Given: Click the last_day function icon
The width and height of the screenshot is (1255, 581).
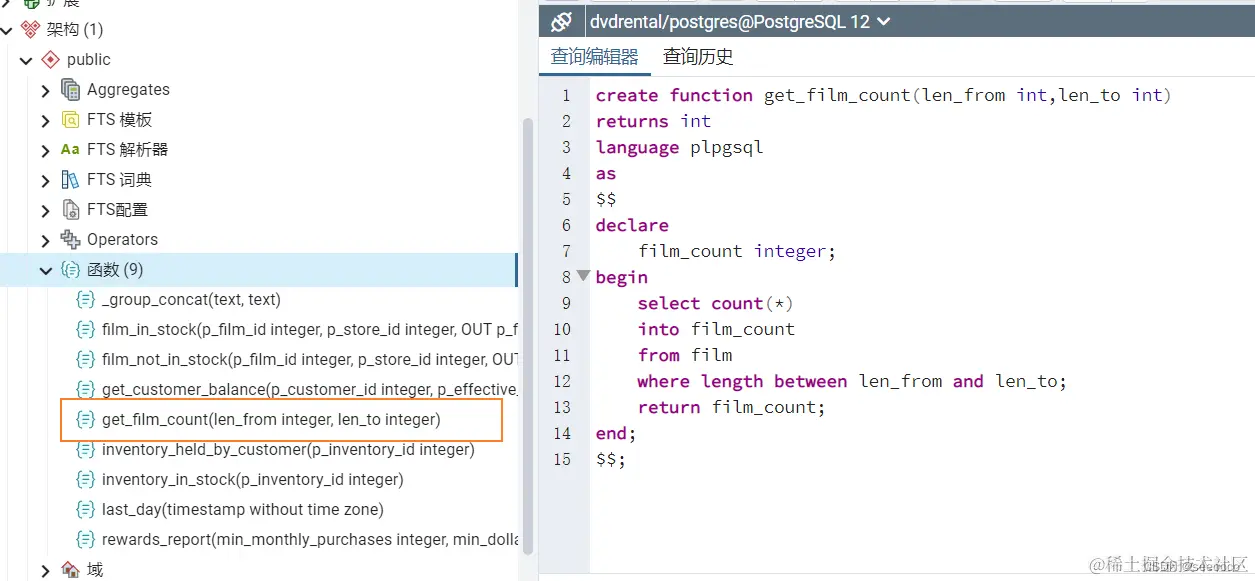Looking at the screenshot, I should (86, 510).
